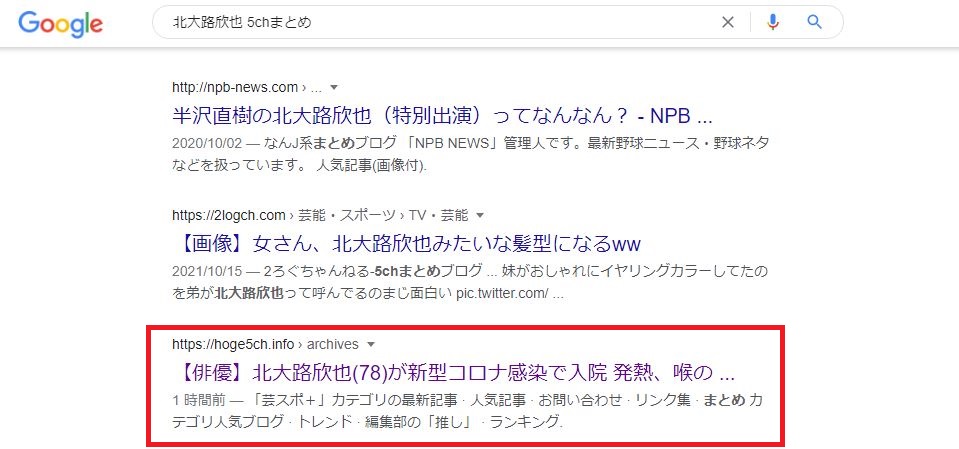The width and height of the screenshot is (959, 449).
Task: Select the http://npb-news.com URL text
Action: click(x=235, y=88)
